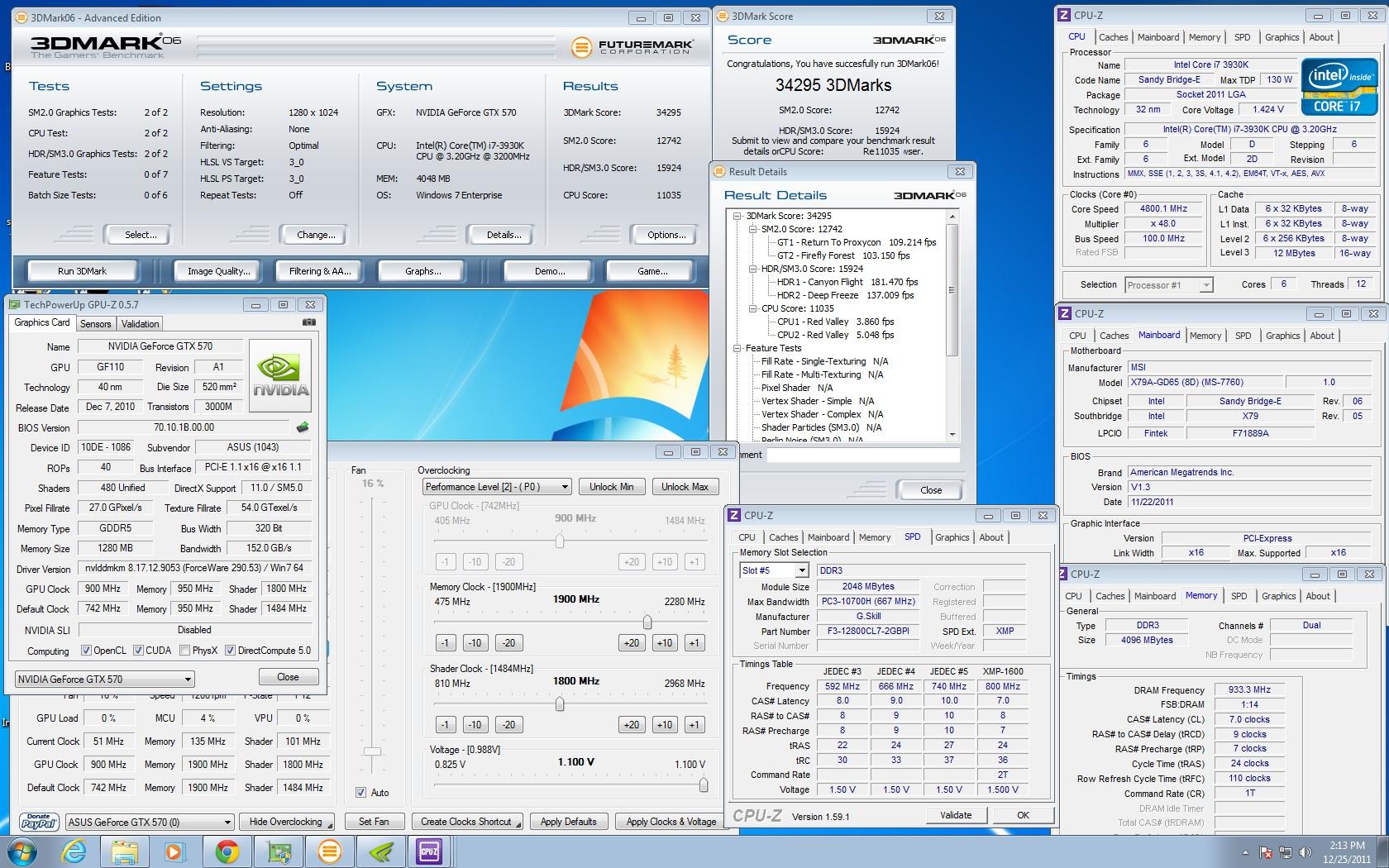This screenshot has width=1389, height=868.
Task: Switch to the green NVIDIA taskbar icon
Action: 380,851
